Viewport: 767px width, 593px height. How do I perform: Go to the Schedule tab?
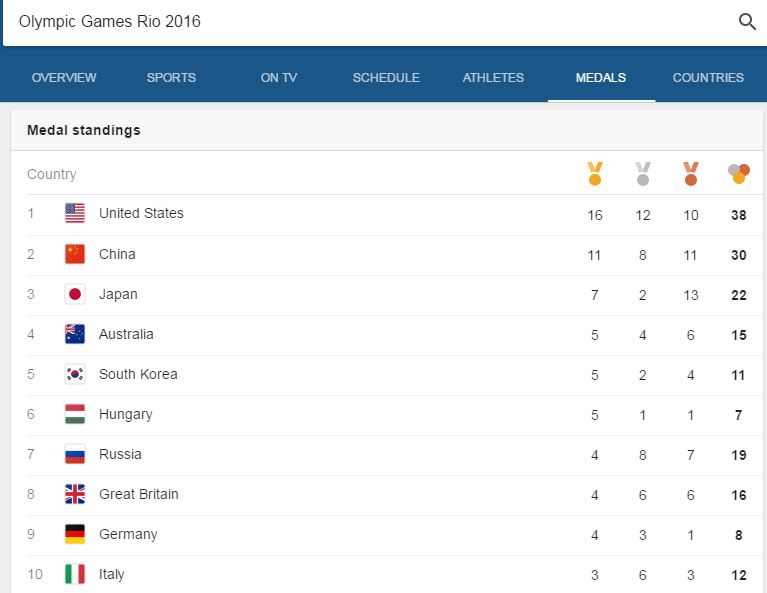pyautogui.click(x=386, y=77)
